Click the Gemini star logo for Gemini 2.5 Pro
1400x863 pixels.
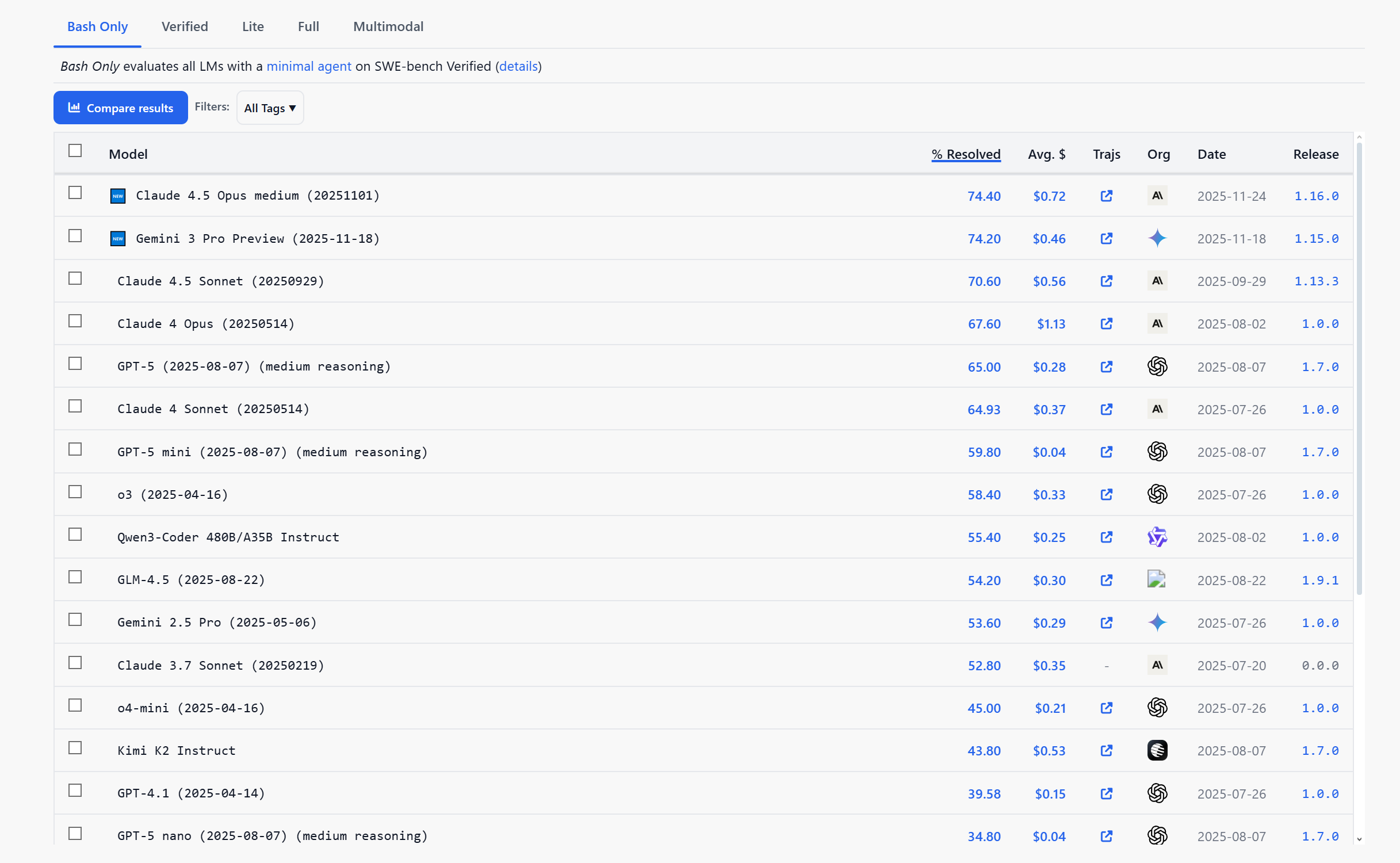[x=1157, y=623]
